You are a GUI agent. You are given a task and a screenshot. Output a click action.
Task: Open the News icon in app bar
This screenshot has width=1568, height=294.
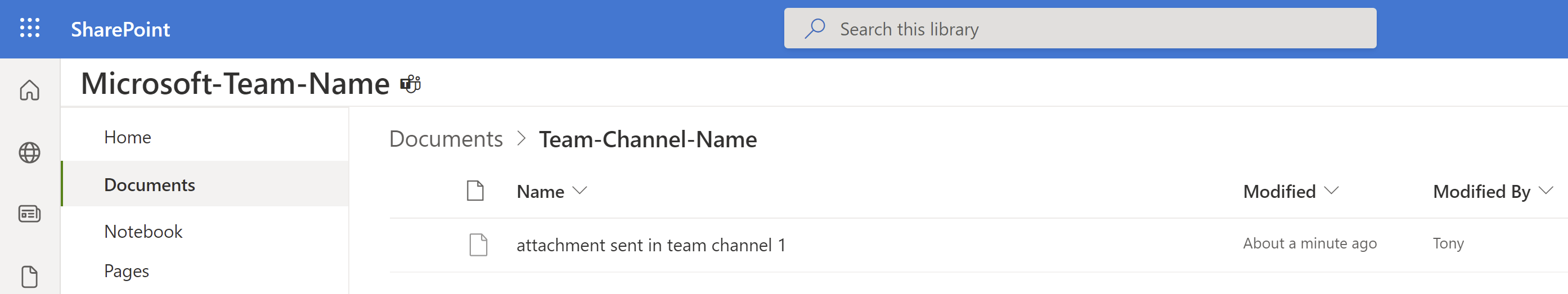[x=29, y=214]
